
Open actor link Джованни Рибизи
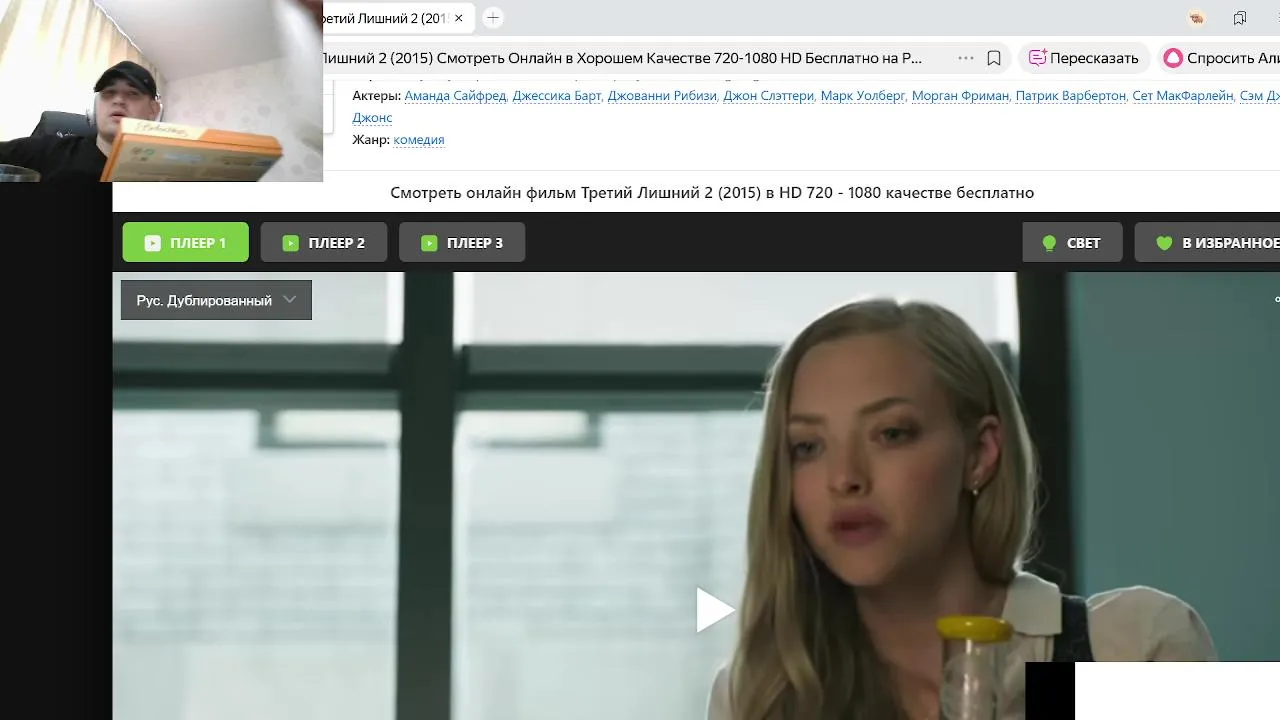point(662,96)
